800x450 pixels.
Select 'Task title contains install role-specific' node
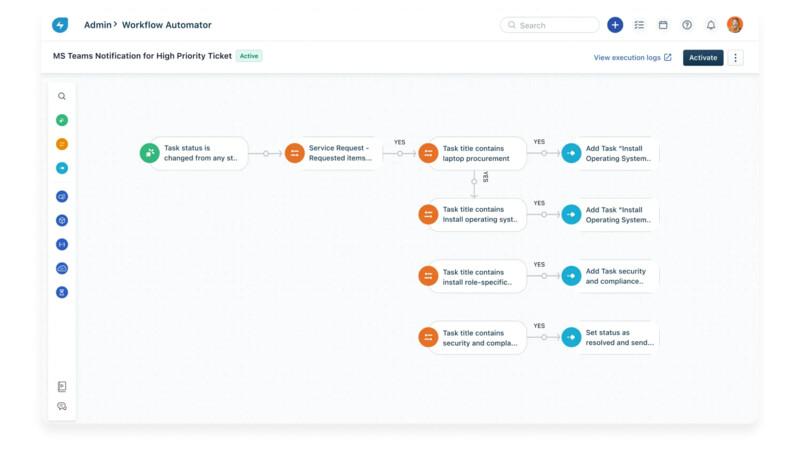pyautogui.click(x=472, y=276)
